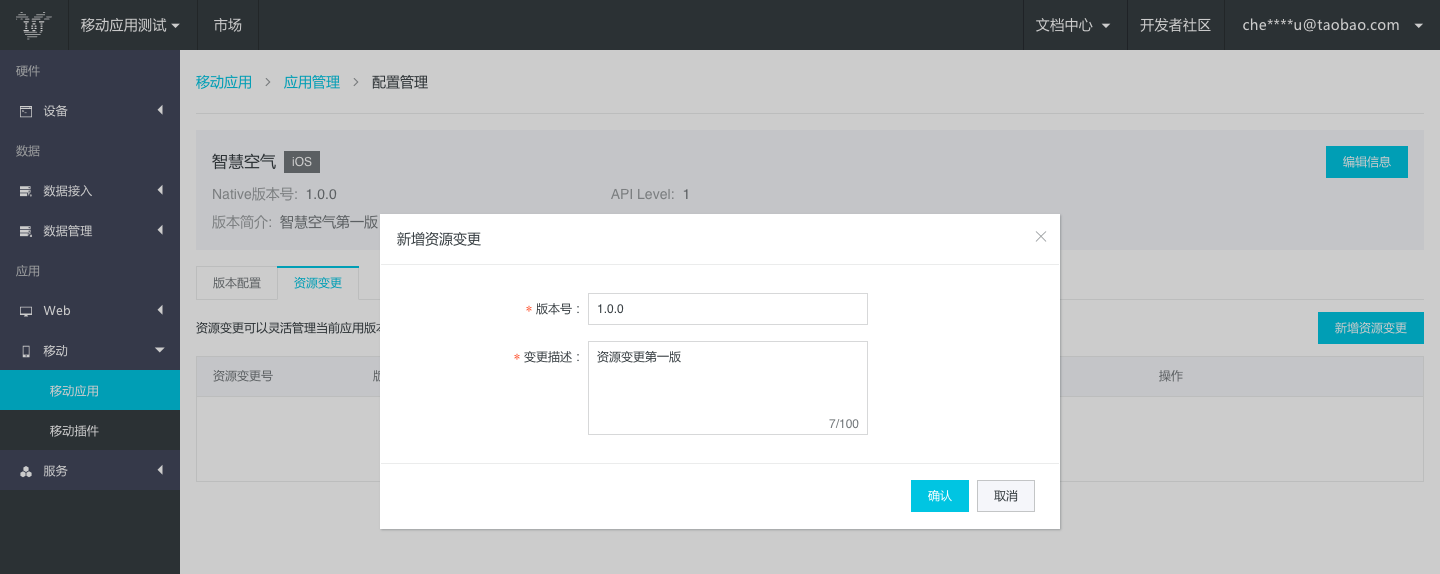
Task: Open 开发者社区 in the top bar
Action: (x=1176, y=25)
